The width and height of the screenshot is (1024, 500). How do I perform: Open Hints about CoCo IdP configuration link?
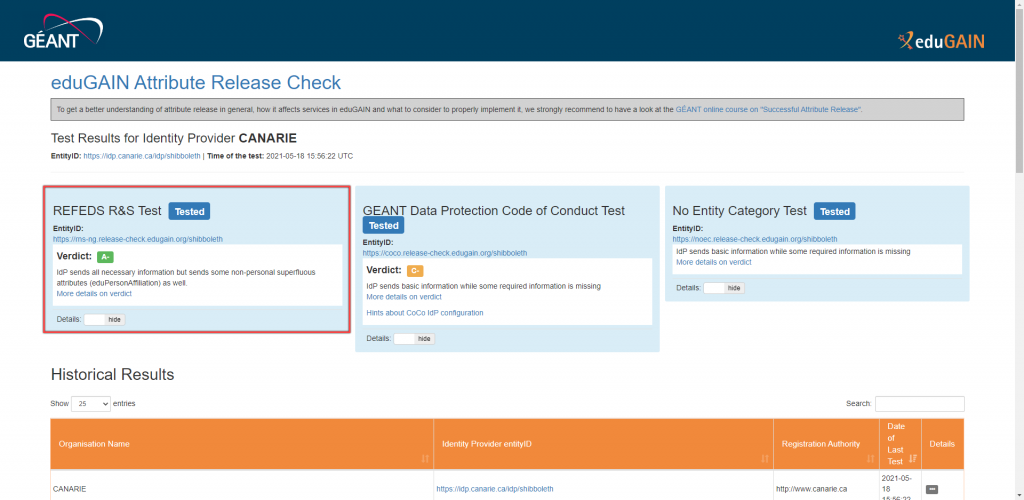click(x=424, y=313)
